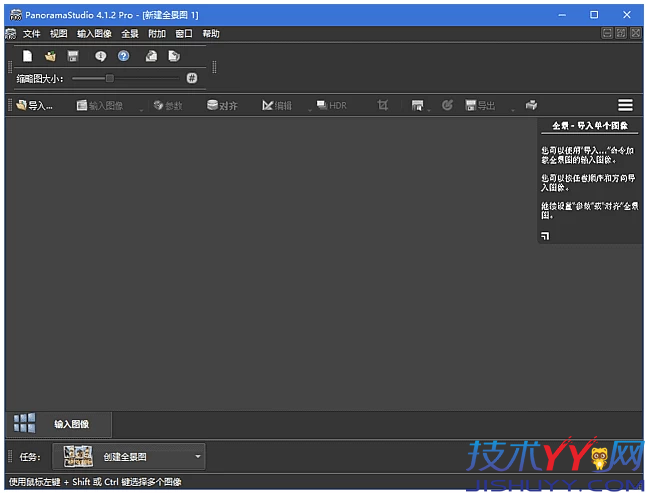This screenshot has height=493, width=646.
Task: Click the PanoramaStudio title bar icon
Action: click(16, 15)
